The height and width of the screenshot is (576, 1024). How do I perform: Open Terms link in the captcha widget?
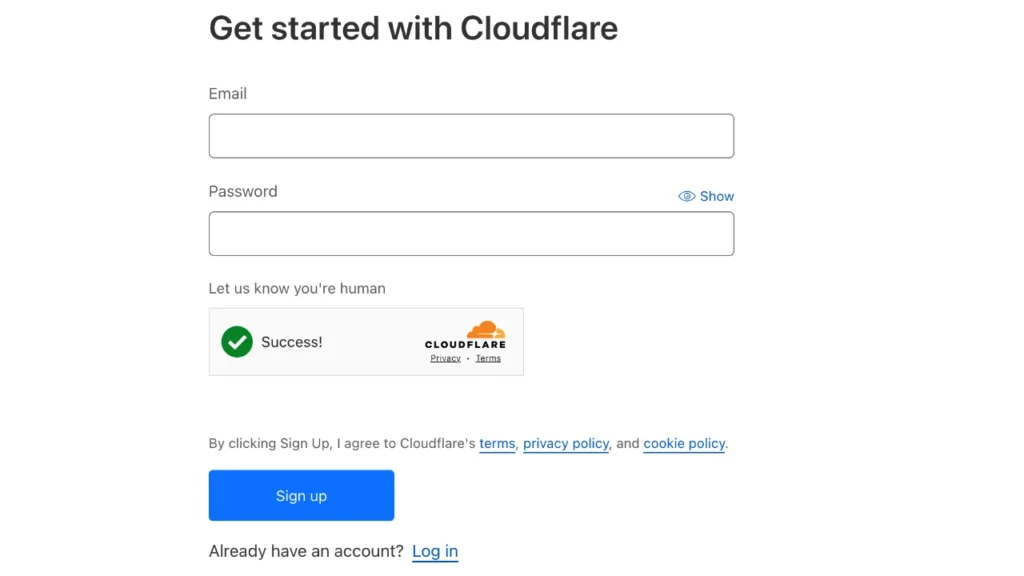click(x=488, y=358)
